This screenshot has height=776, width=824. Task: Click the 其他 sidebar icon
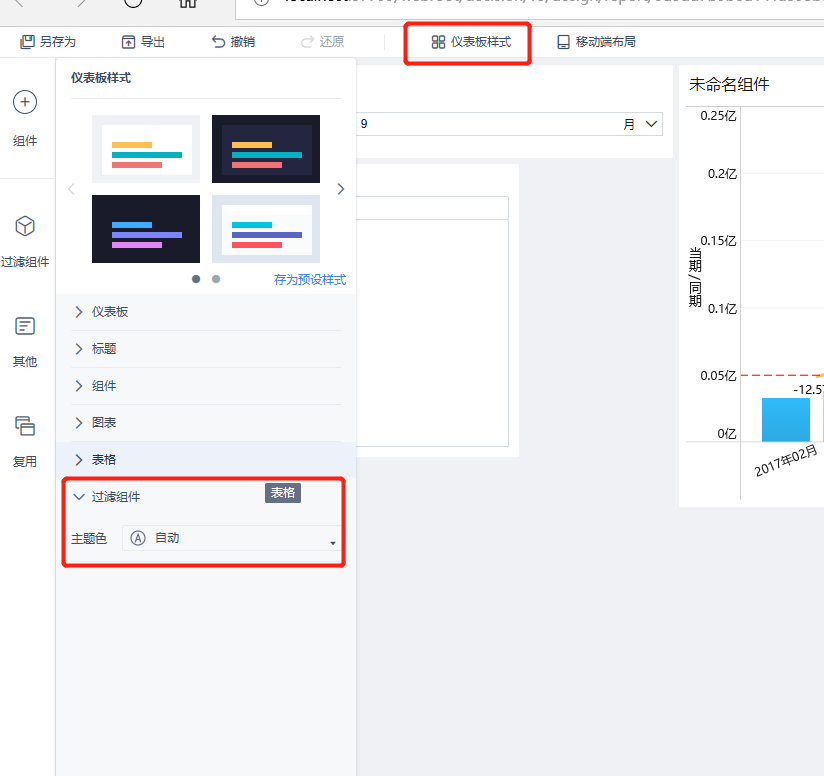pos(25,326)
